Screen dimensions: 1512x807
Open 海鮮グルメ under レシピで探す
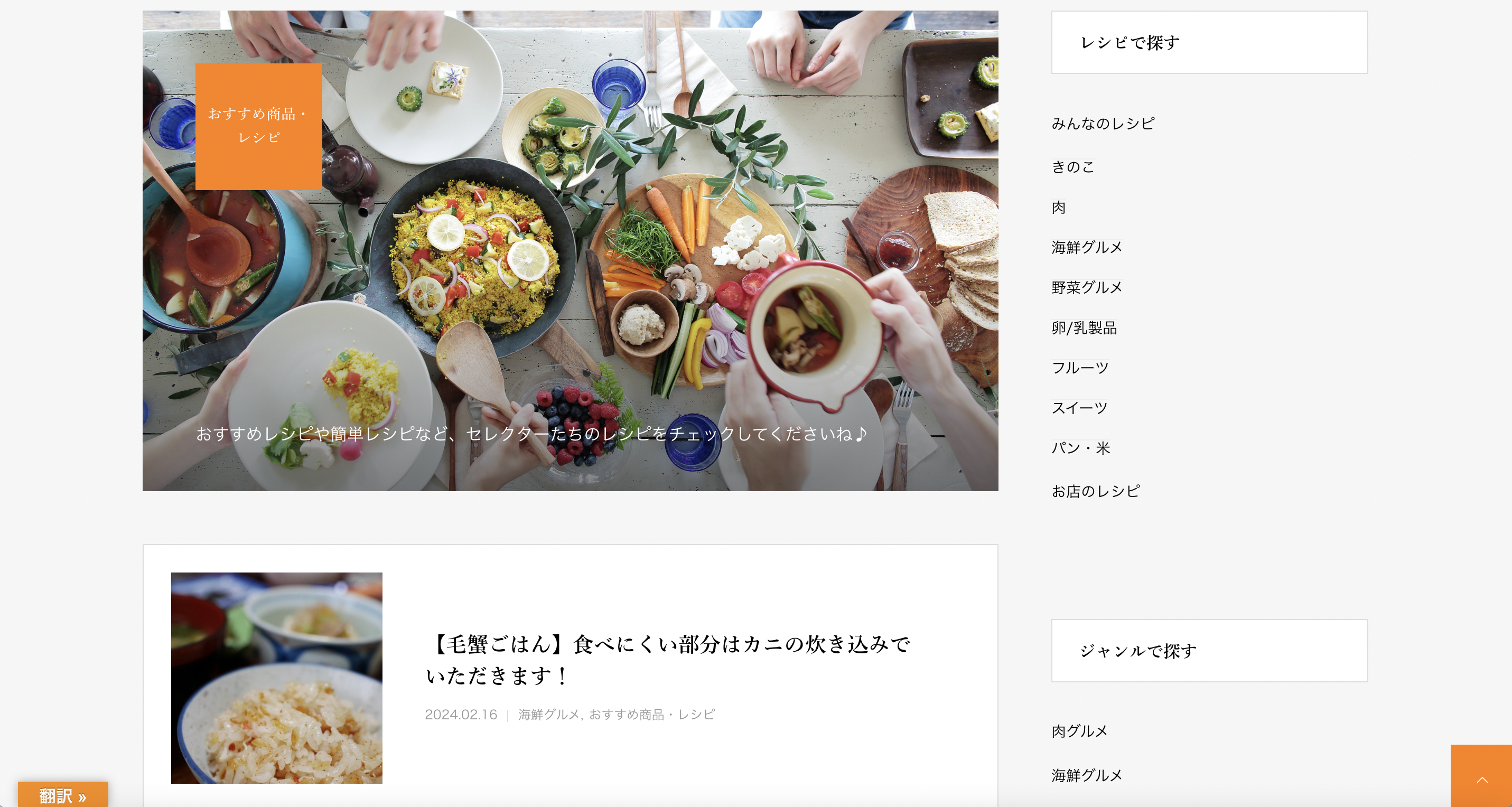(x=1087, y=247)
